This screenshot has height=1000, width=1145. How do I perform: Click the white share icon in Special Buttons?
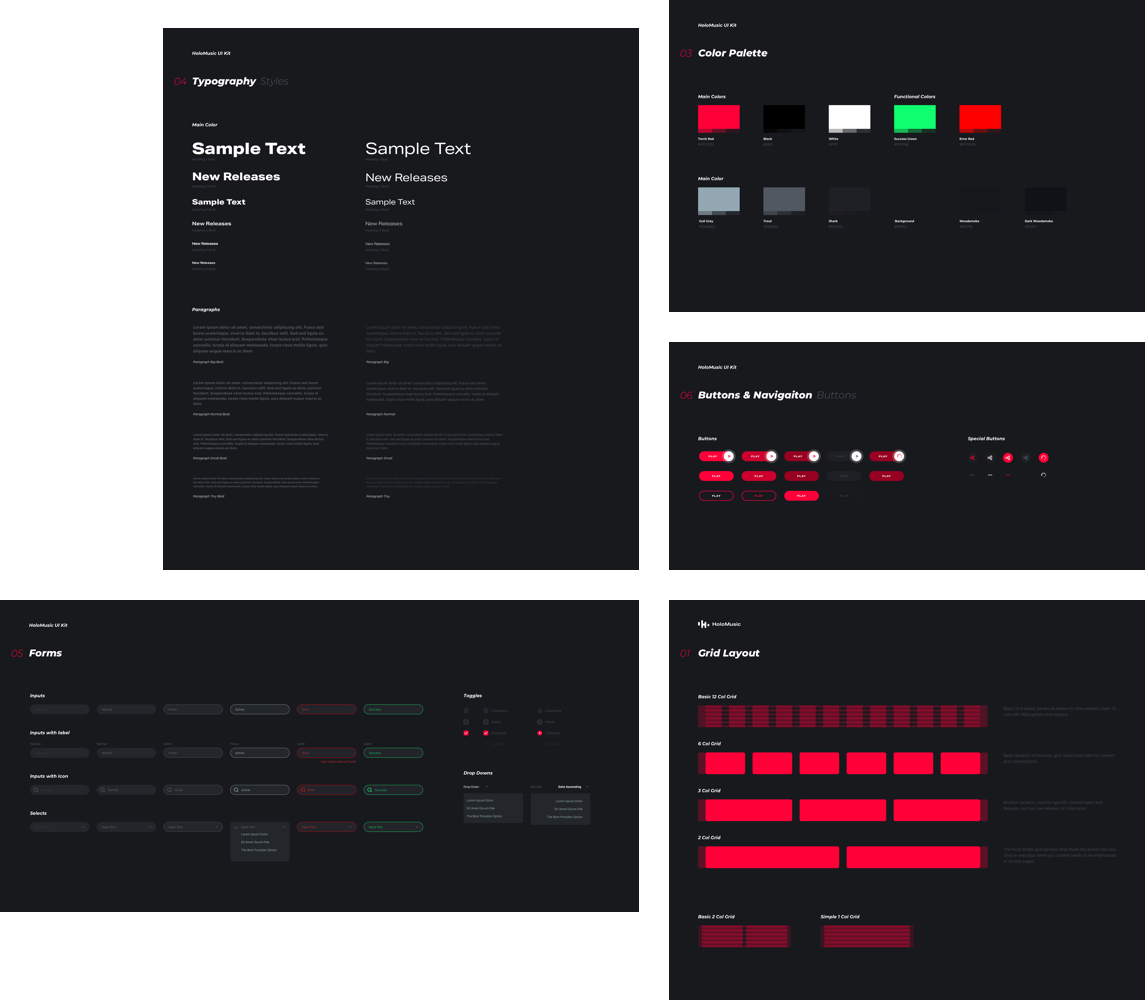990,458
